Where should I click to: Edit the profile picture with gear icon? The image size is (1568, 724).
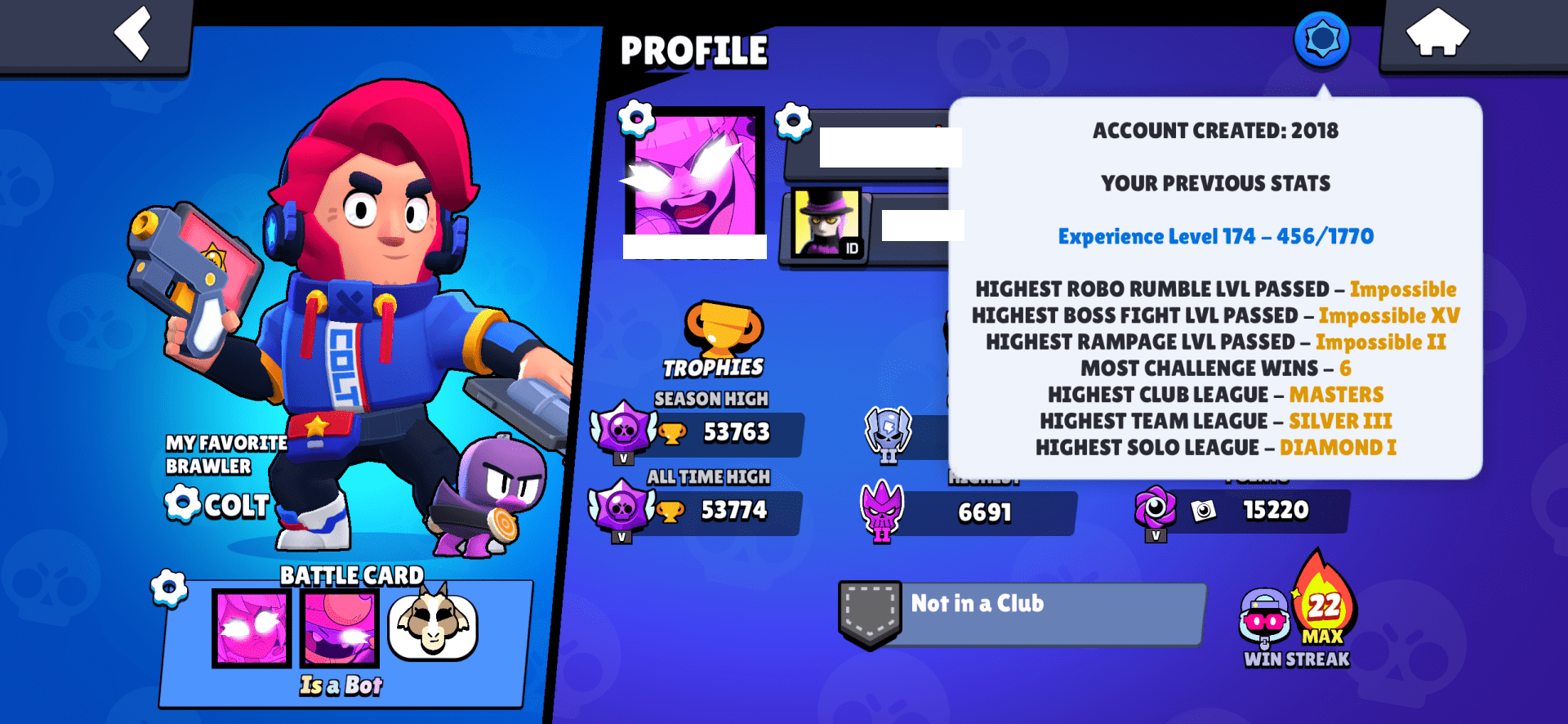tap(636, 119)
